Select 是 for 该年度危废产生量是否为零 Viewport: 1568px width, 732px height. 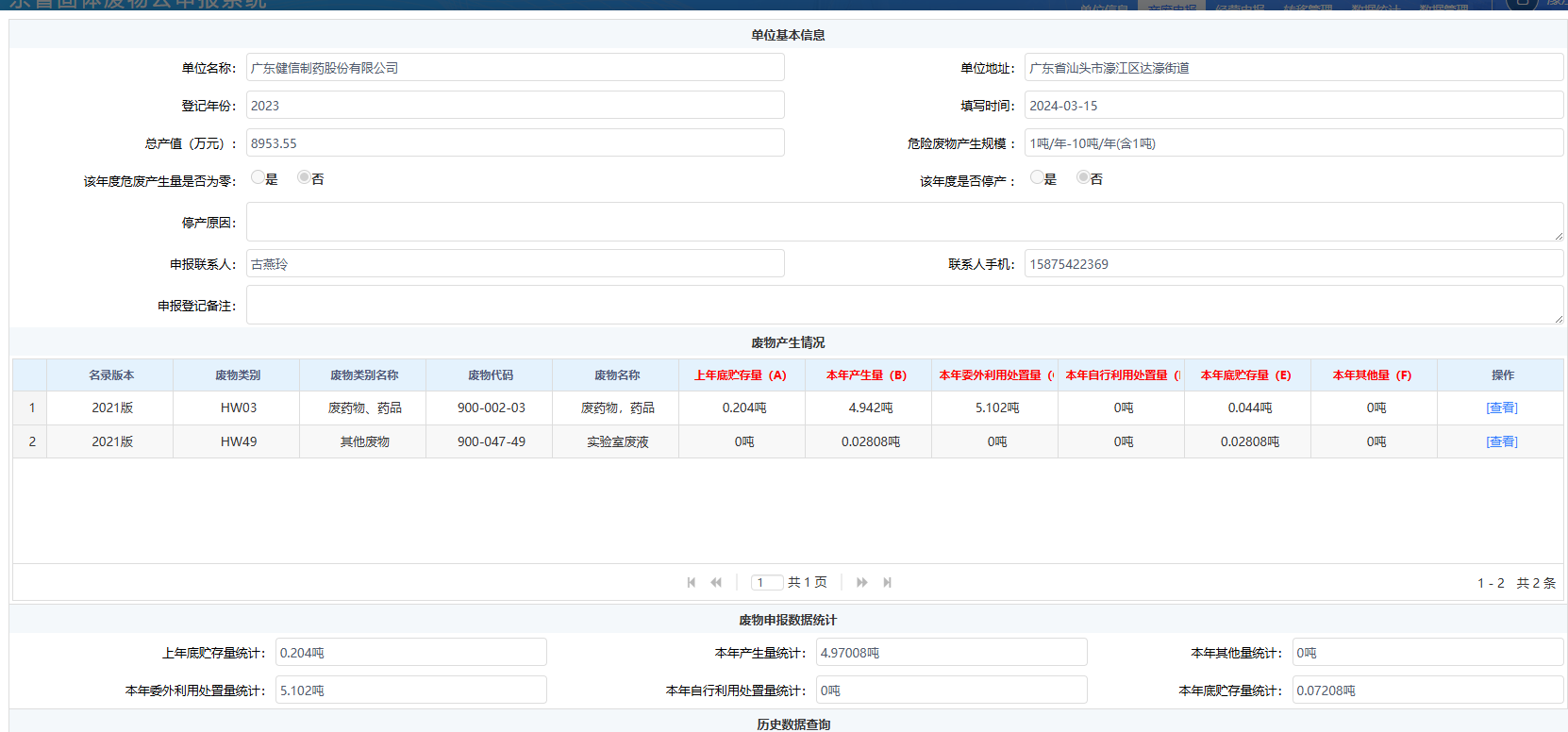pyautogui.click(x=258, y=177)
